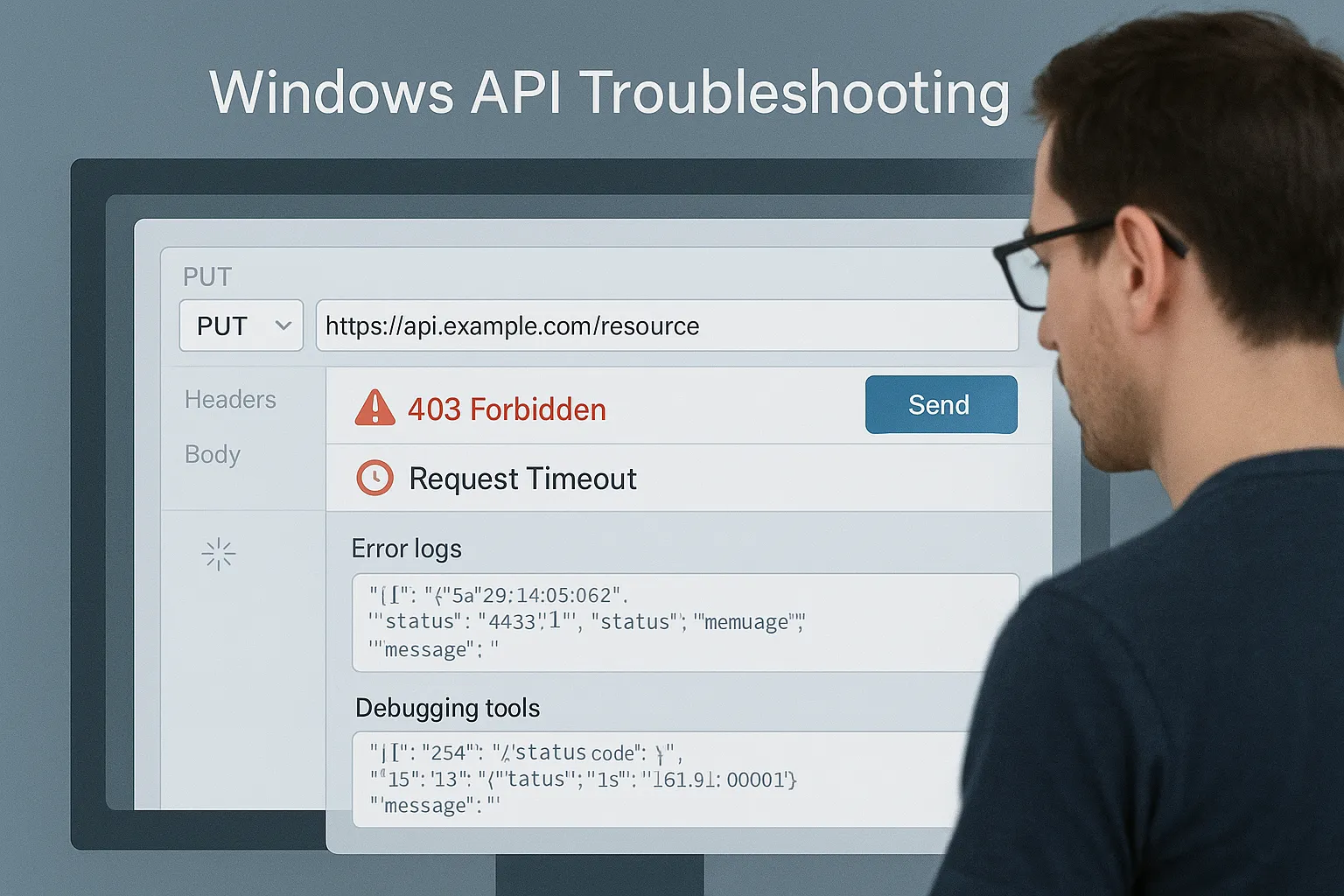Viewport: 1344px width, 896px height.
Task: Click the chevron arrow in the PUT selector
Action: 283,325
